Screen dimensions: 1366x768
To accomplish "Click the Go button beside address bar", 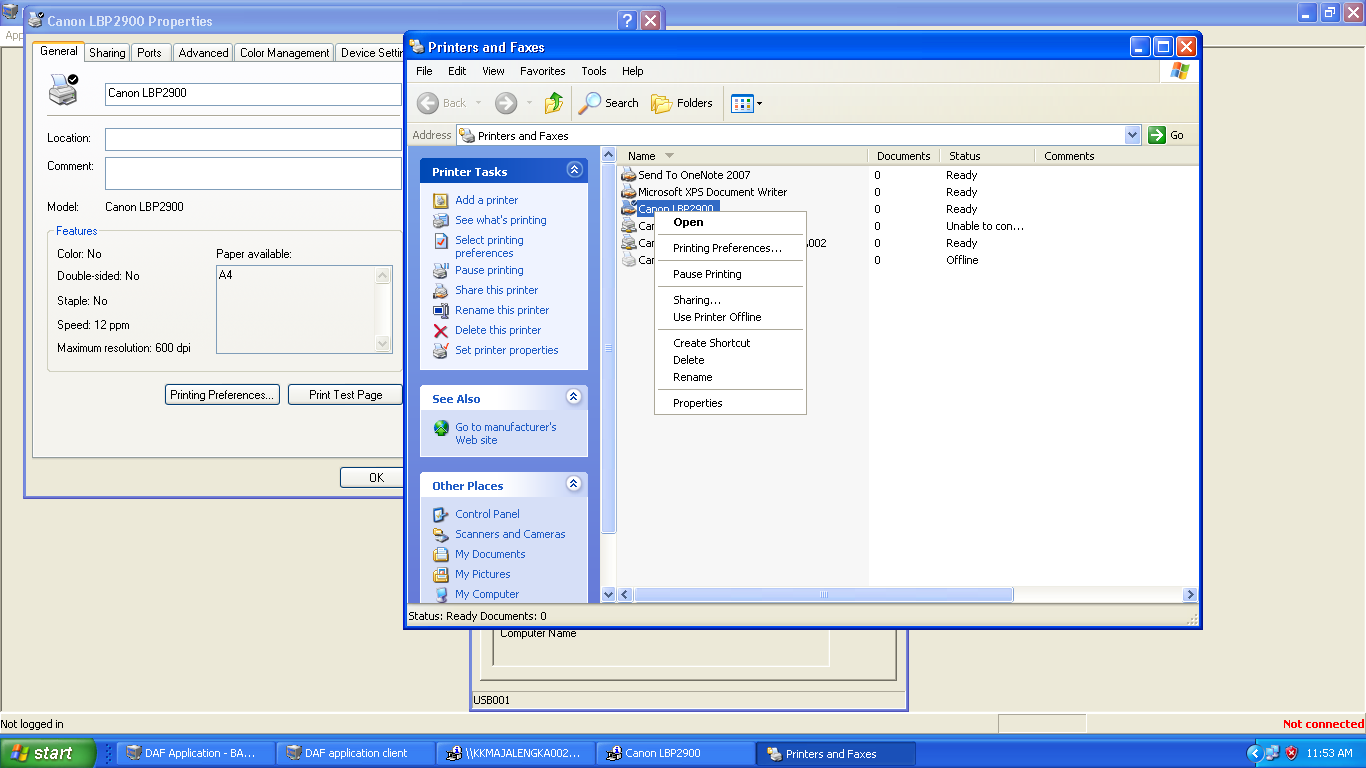I will (1168, 135).
